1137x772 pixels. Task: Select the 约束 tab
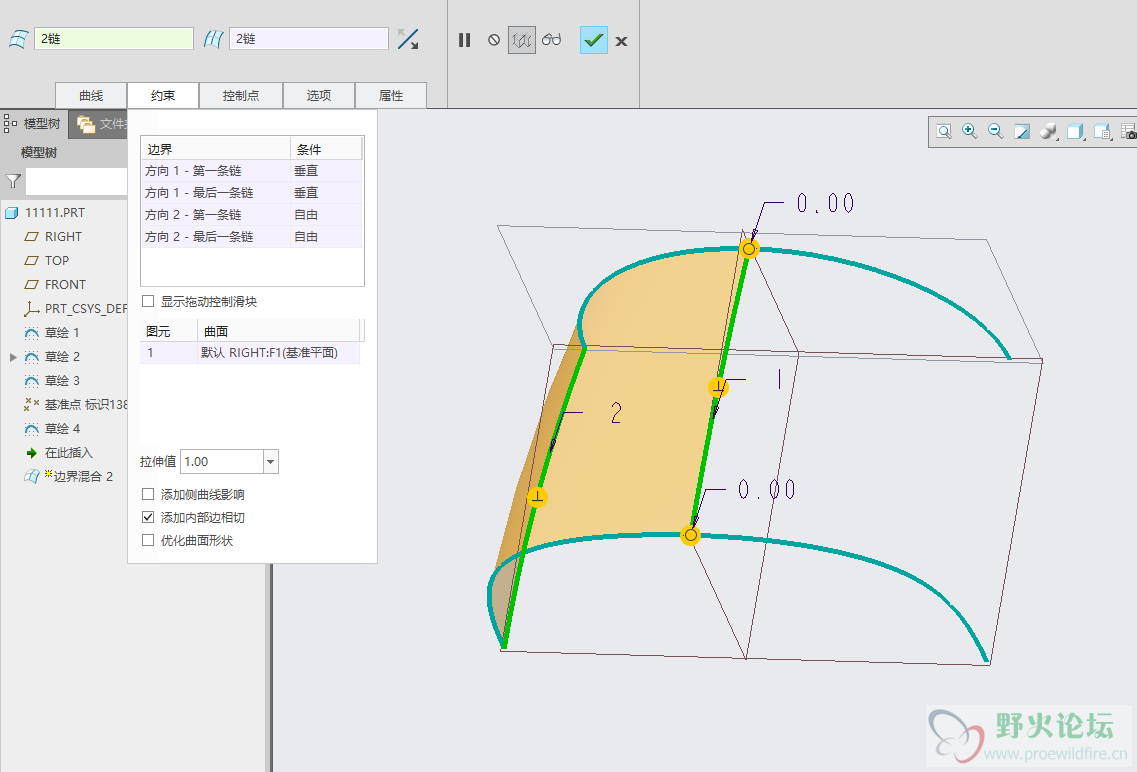(163, 96)
